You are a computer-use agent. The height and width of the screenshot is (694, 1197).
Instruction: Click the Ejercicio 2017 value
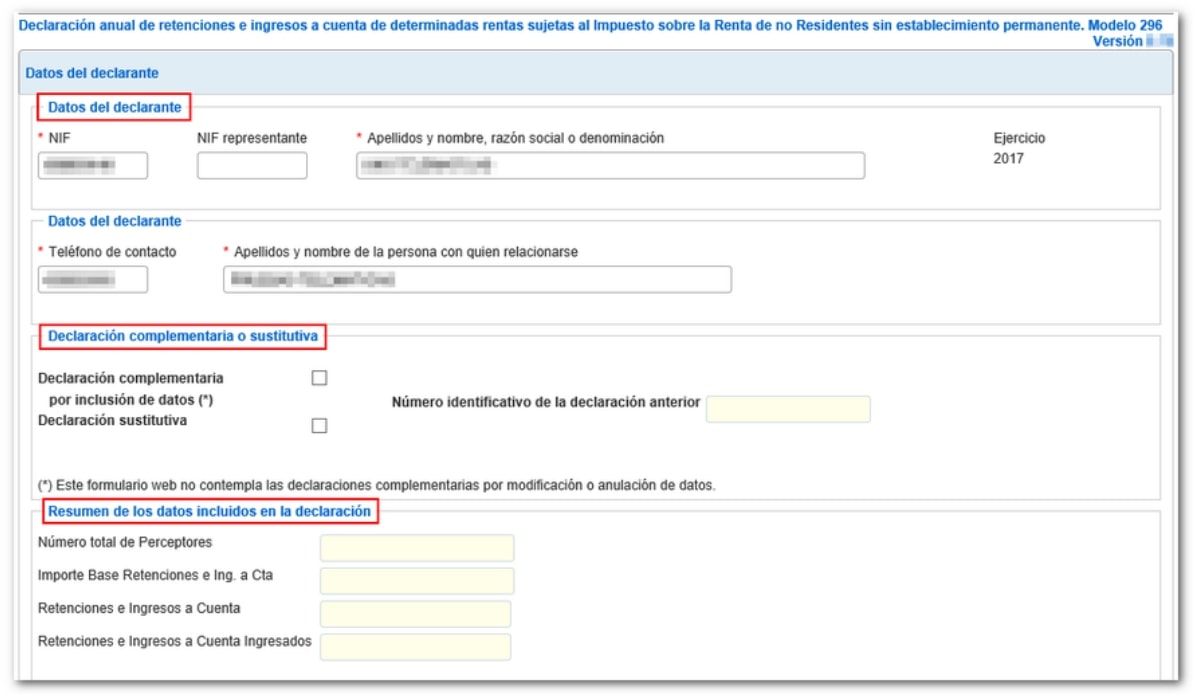click(1008, 158)
